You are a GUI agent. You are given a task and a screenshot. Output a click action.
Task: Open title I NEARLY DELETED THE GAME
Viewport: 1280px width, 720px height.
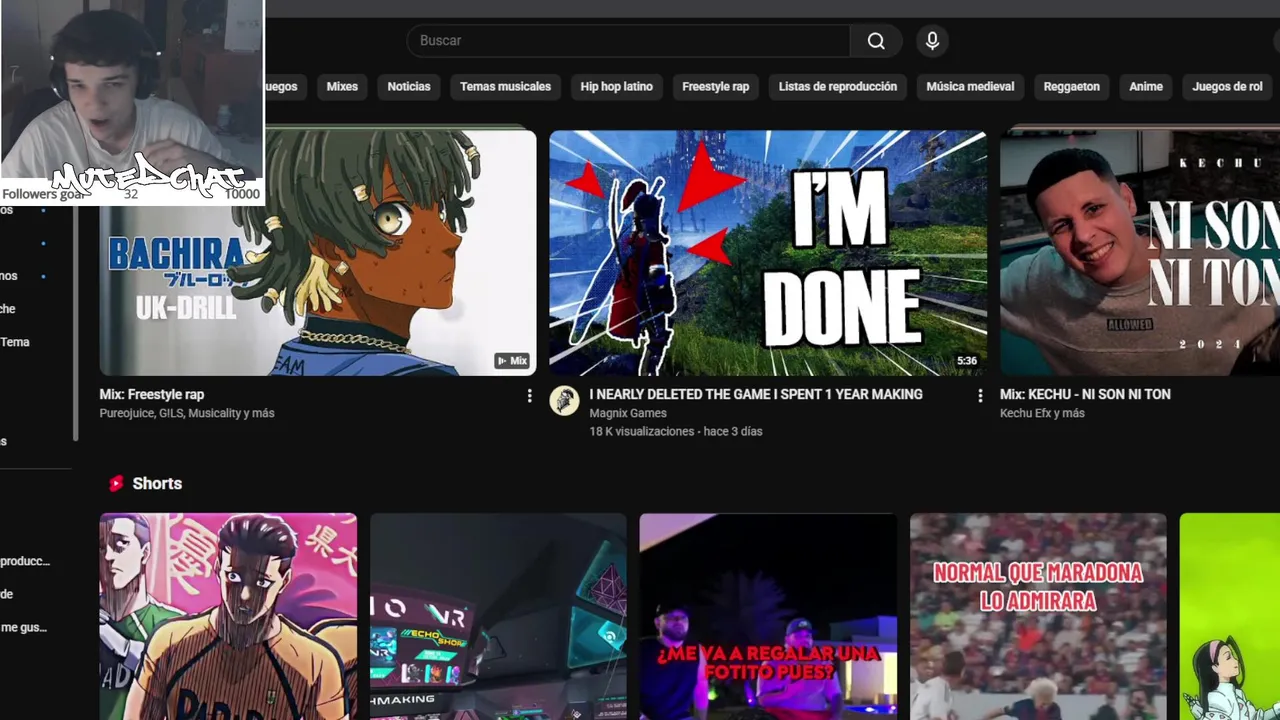(x=756, y=394)
